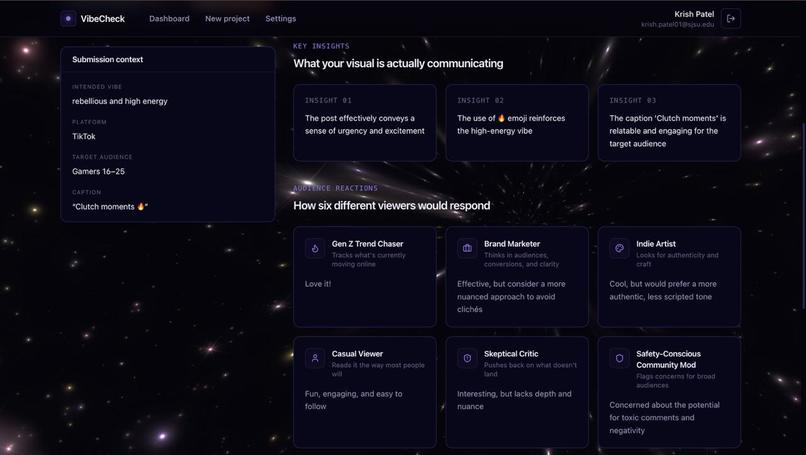Click the PLATFORM field label
Viewport: 806px width, 455px height.
[89, 122]
